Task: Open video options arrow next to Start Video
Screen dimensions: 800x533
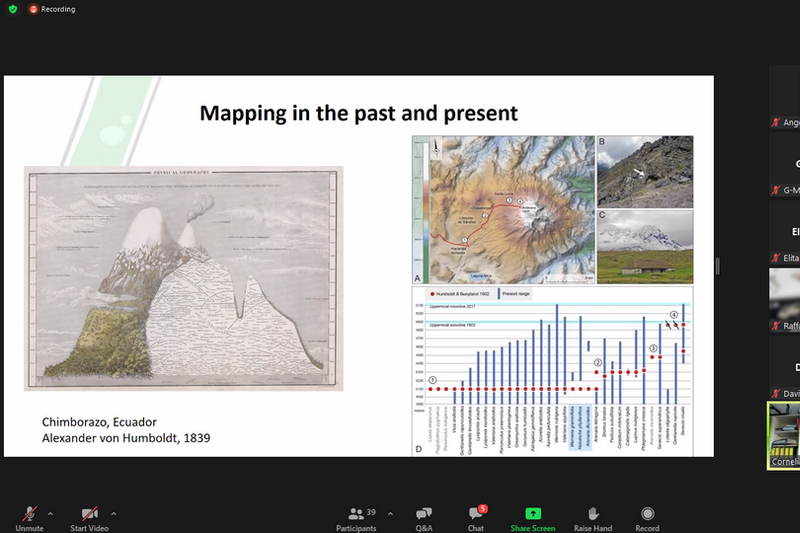Action: (x=113, y=514)
